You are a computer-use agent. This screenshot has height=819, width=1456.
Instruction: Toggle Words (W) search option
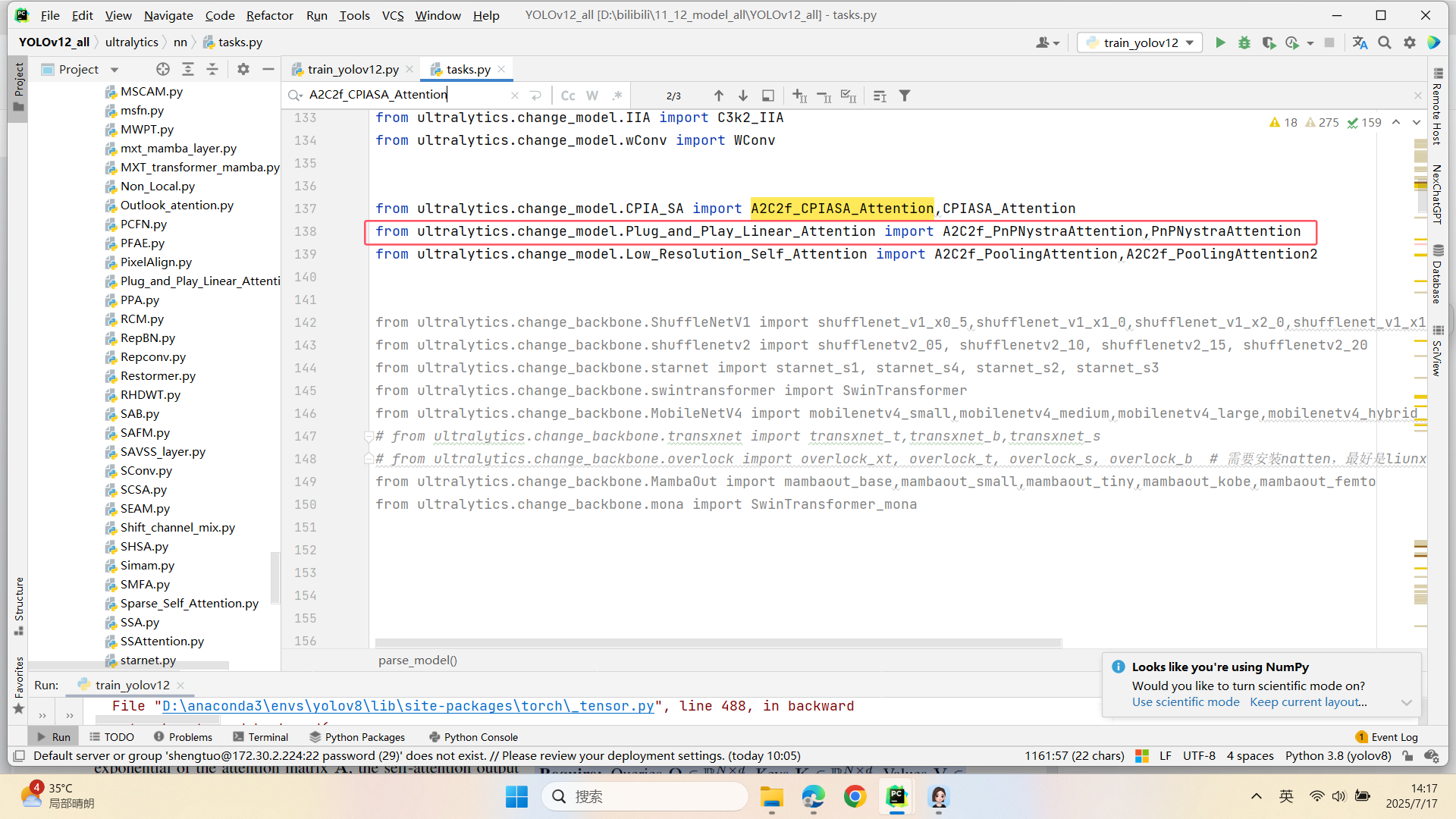(x=592, y=96)
